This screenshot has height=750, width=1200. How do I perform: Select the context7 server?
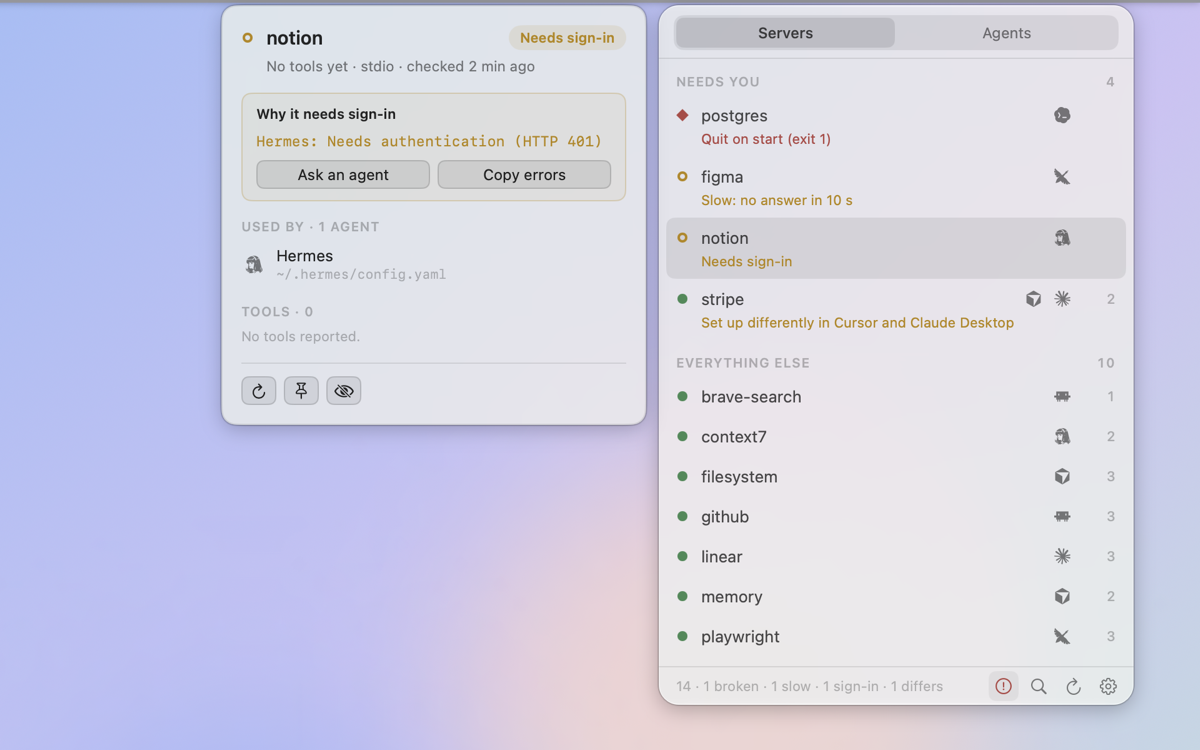(896, 437)
